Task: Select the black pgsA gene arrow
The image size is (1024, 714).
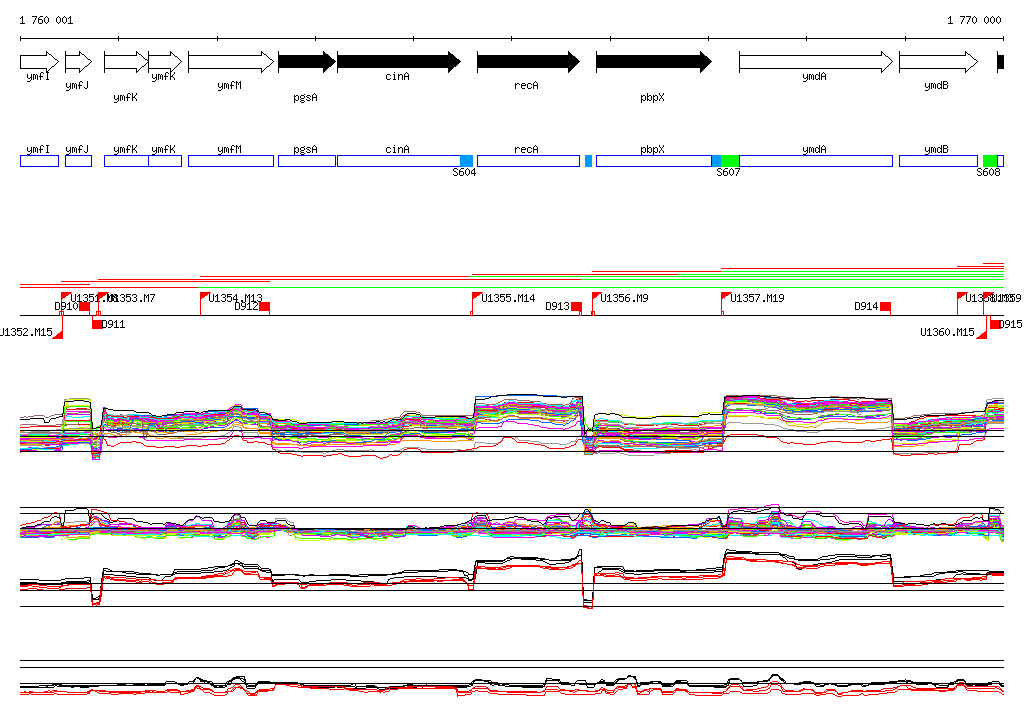Action: click(307, 62)
